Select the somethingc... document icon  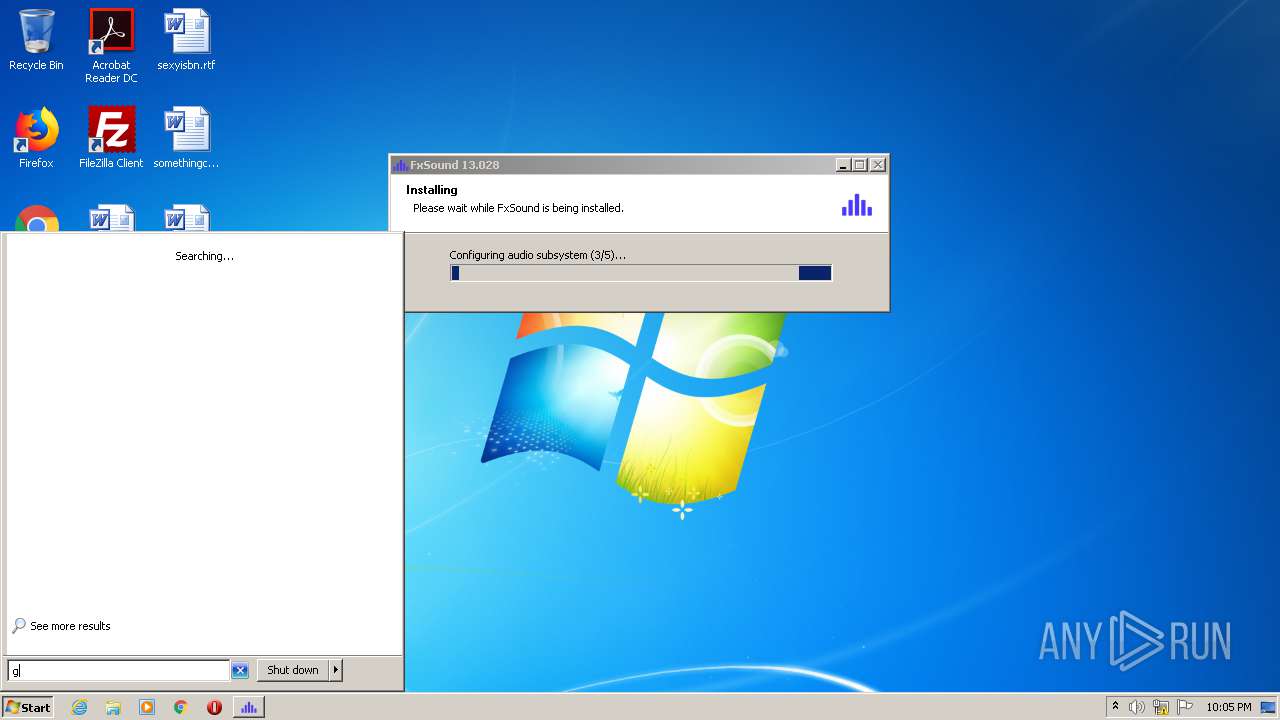point(186,138)
